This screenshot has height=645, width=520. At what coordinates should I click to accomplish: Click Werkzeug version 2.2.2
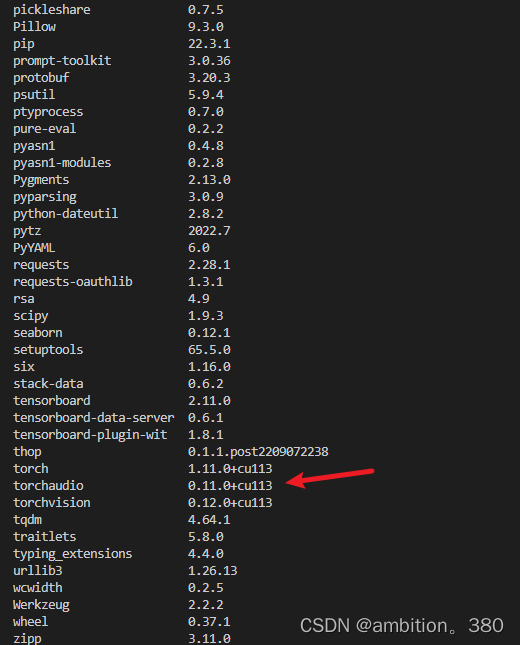(206, 605)
